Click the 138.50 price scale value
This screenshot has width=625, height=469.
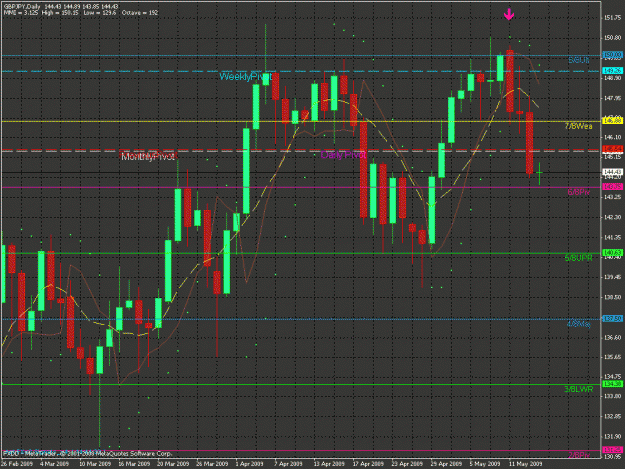tap(613, 297)
